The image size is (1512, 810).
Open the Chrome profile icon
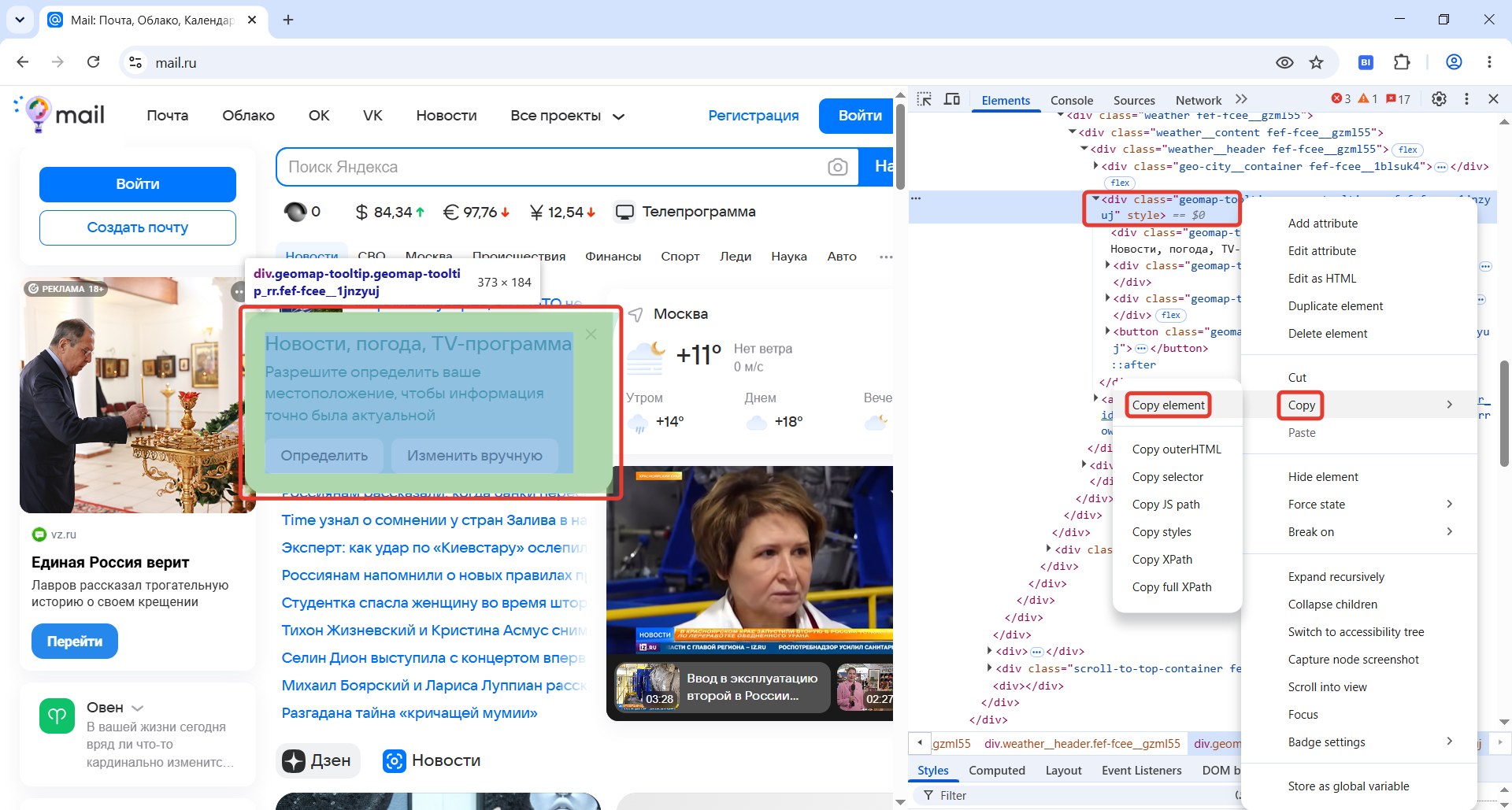[x=1454, y=62]
